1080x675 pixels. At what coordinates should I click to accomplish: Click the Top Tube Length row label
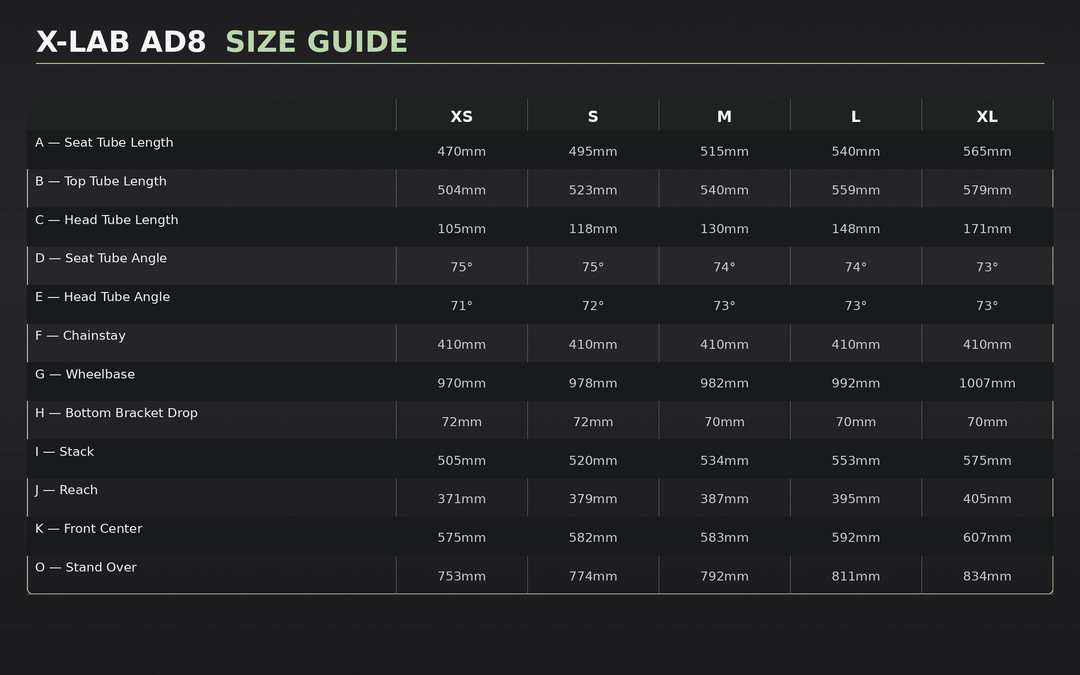coord(101,182)
